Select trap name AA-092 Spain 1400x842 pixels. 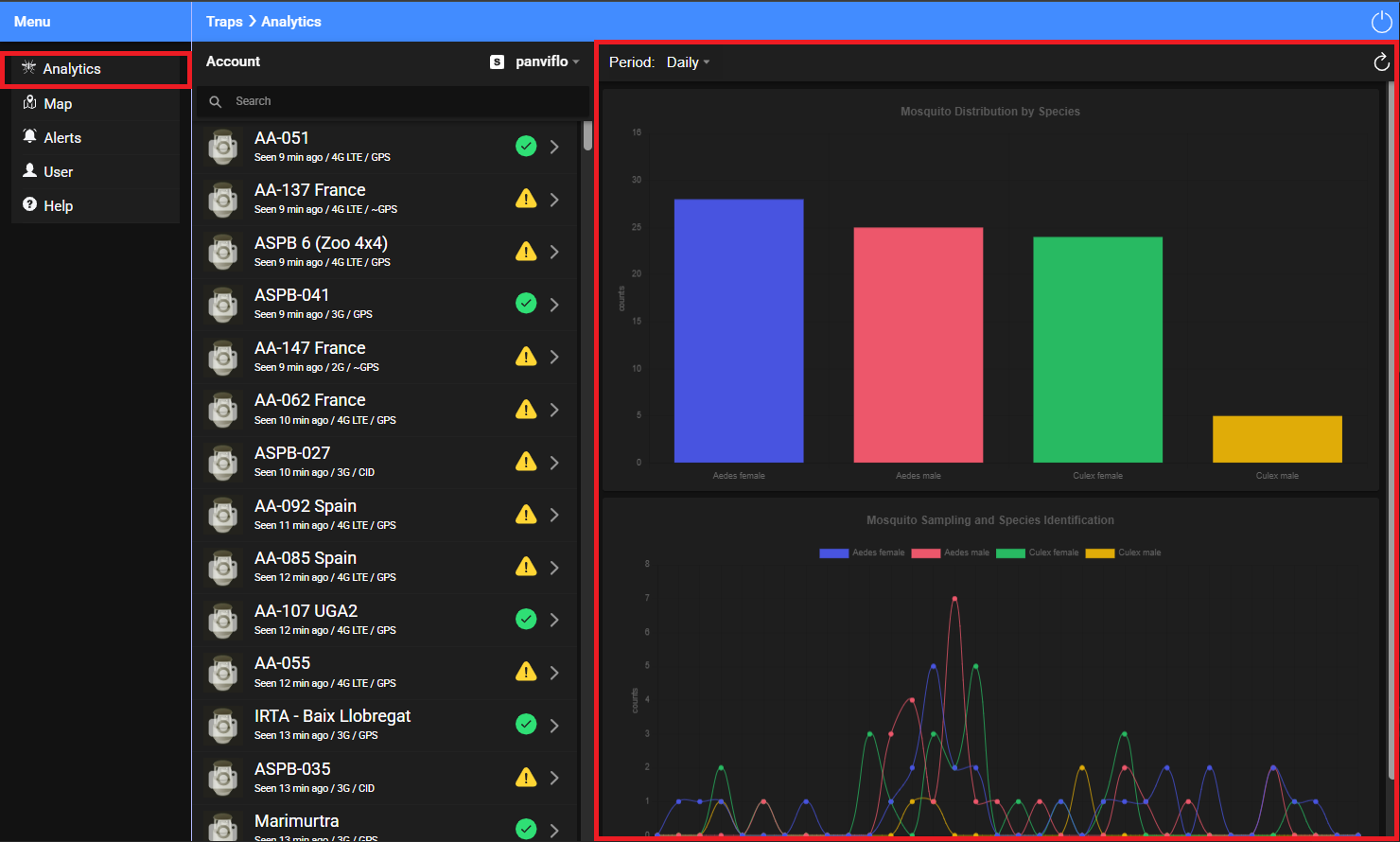tap(306, 506)
